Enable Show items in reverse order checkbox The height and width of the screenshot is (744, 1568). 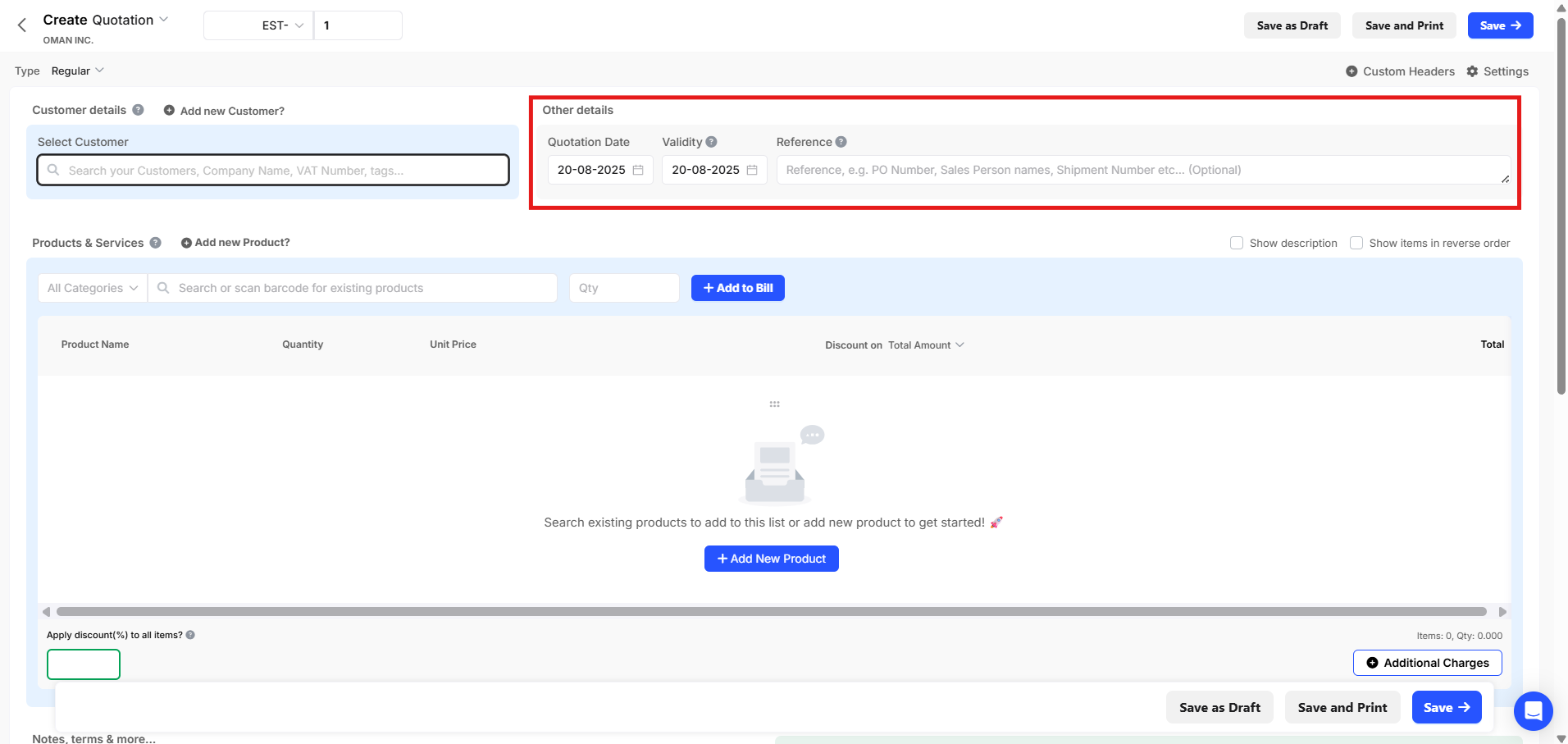(1356, 243)
